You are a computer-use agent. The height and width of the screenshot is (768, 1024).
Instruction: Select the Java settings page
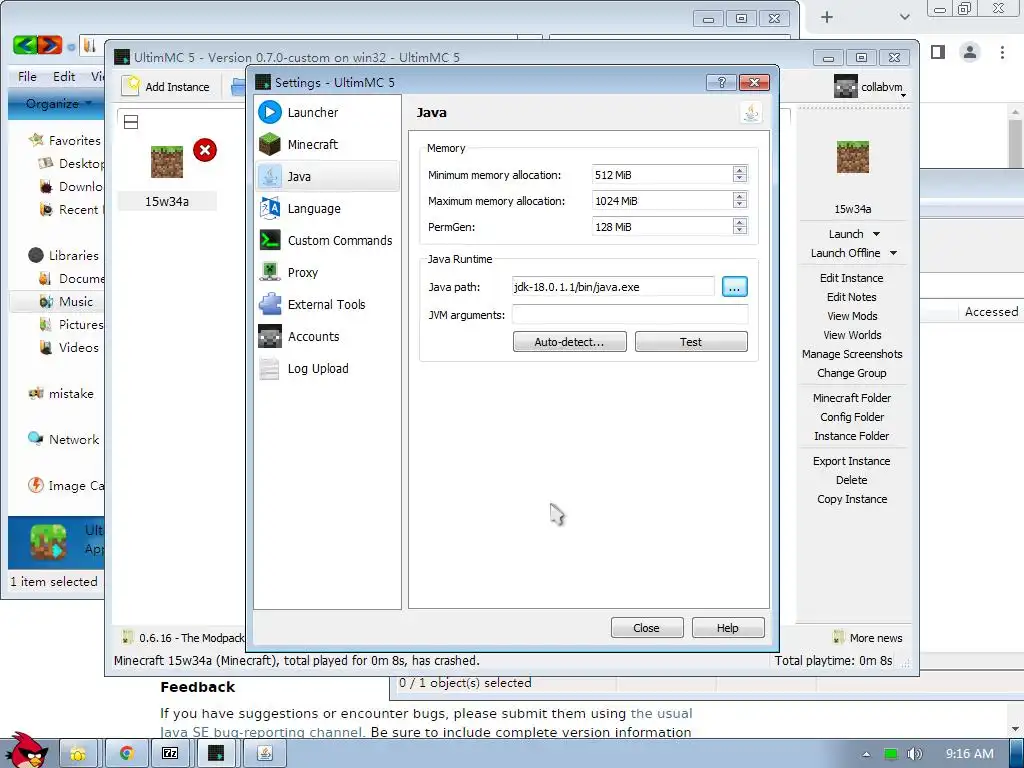point(327,176)
